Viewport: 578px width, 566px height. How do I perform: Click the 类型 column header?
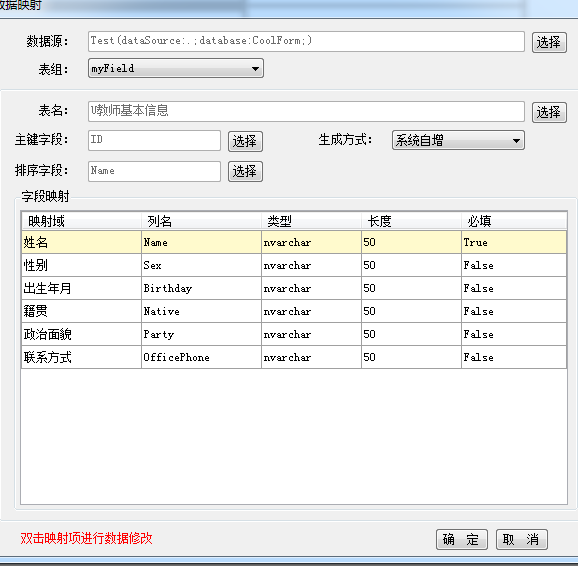click(311, 221)
